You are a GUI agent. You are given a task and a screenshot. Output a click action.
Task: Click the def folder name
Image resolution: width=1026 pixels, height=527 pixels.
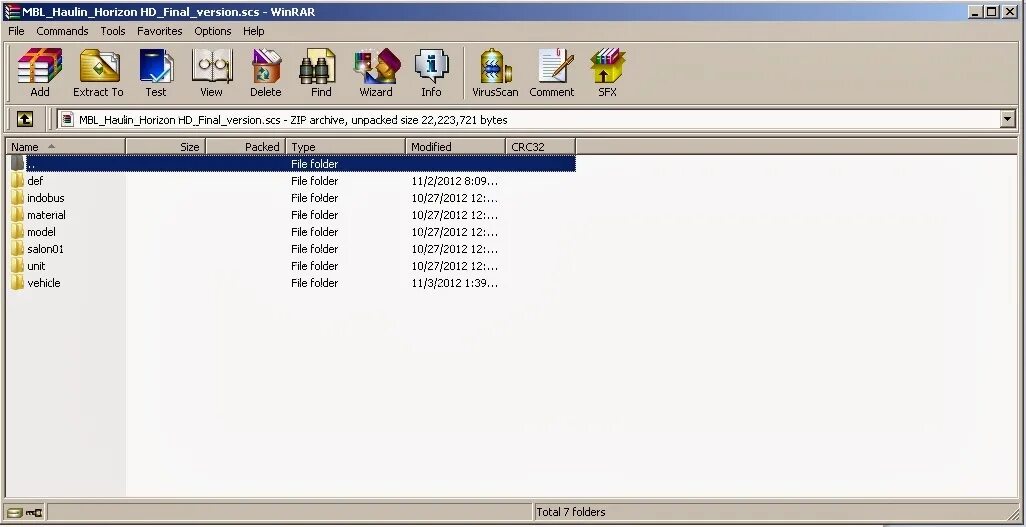[x=35, y=181]
